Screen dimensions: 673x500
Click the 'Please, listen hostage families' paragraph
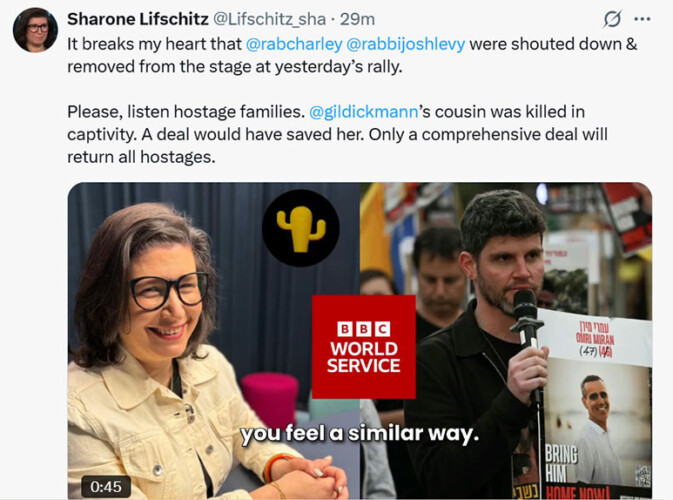pos(337,134)
